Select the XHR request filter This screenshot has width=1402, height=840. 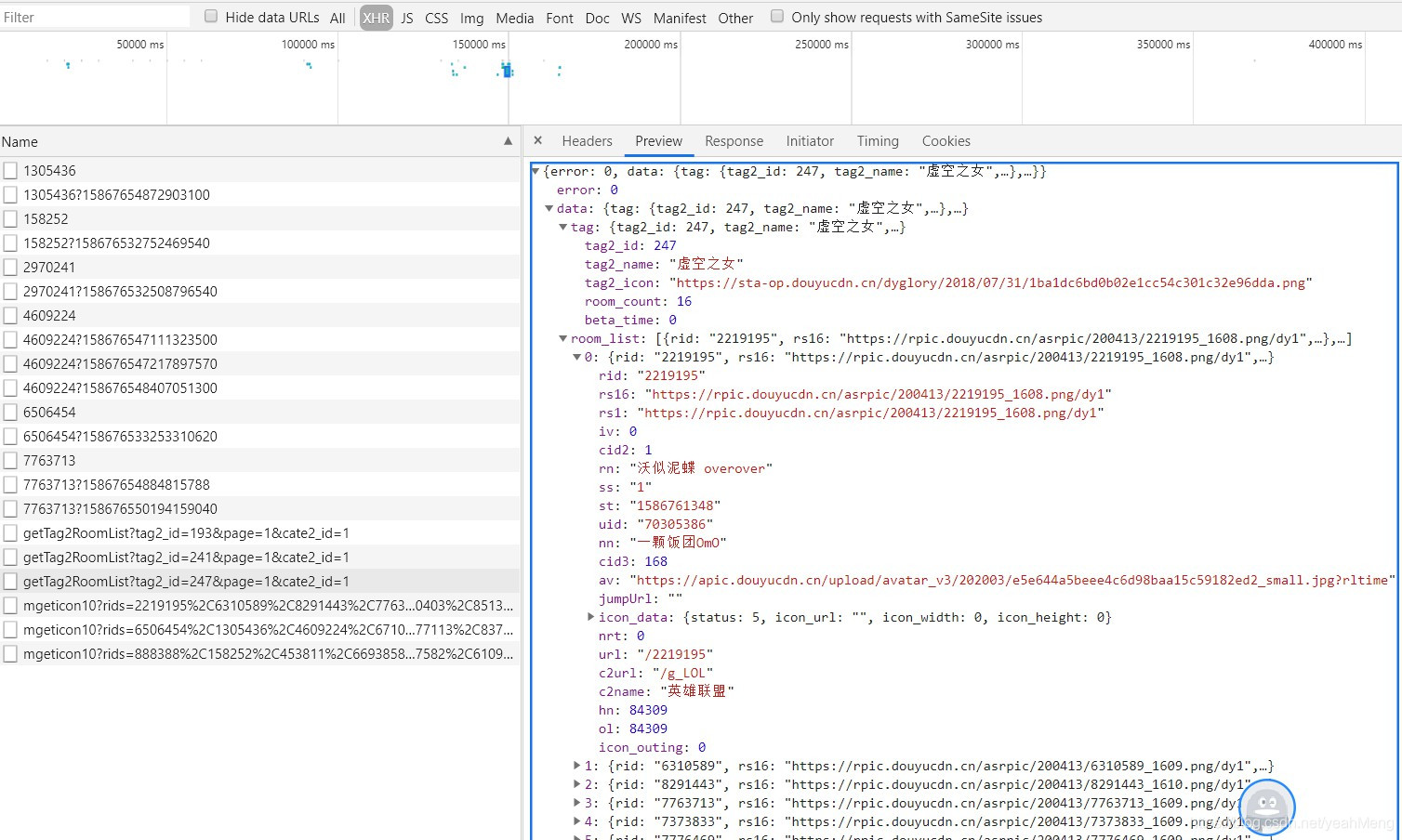tap(376, 18)
